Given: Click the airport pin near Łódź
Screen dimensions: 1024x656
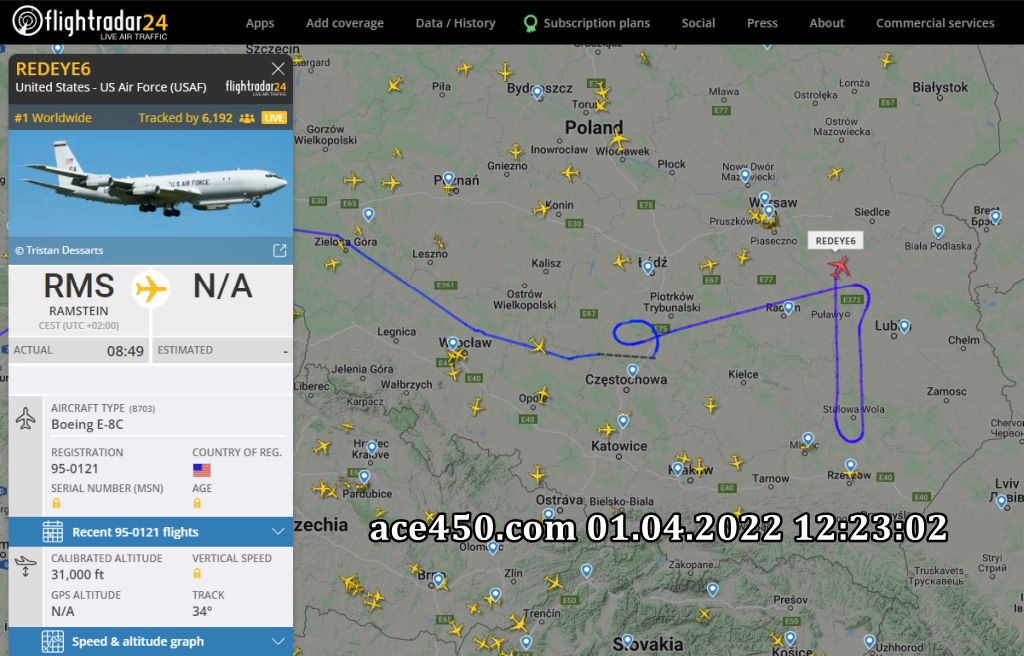Looking at the screenshot, I should point(648,267).
